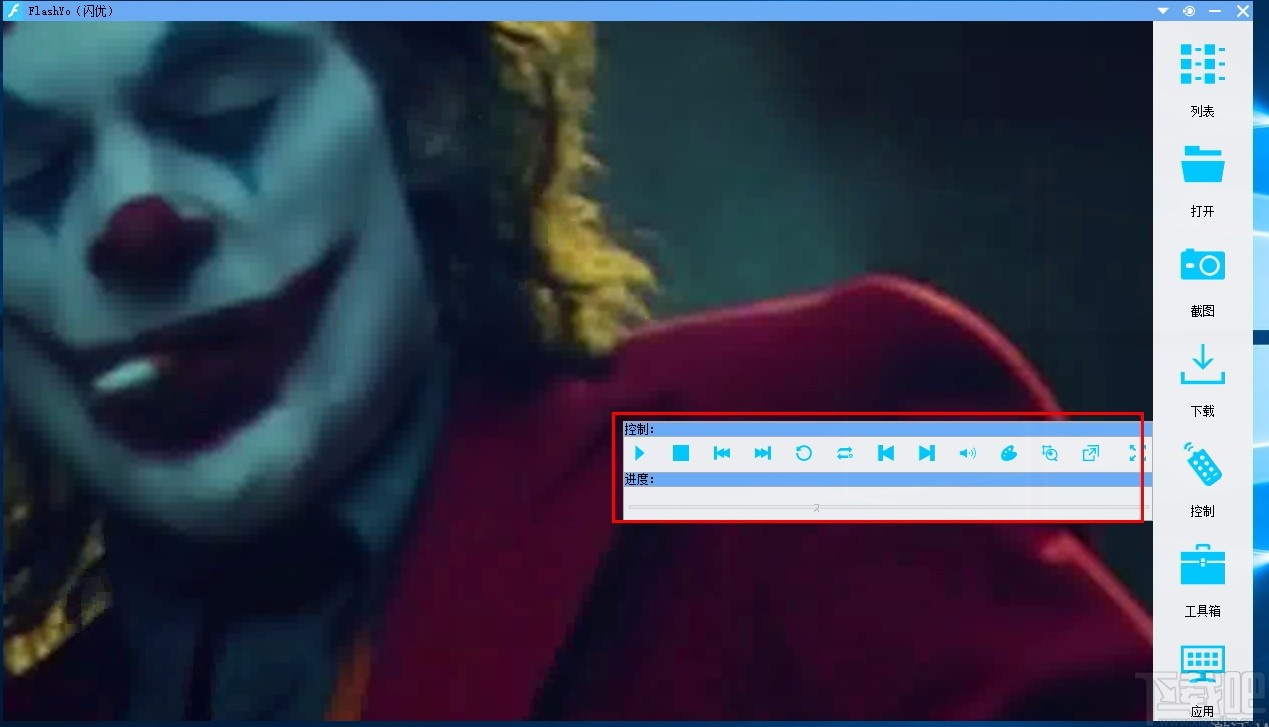Minimize the FlashYo window
1269x727 pixels.
pyautogui.click(x=1215, y=11)
